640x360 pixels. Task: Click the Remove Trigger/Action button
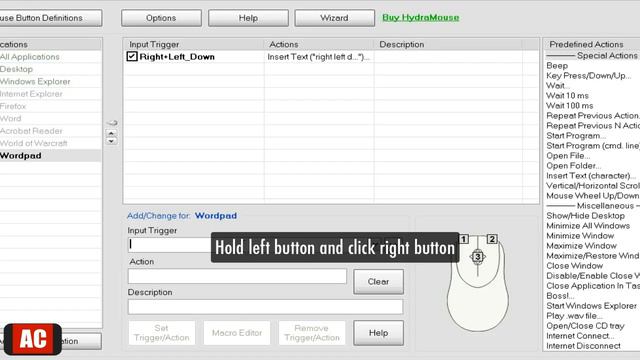tap(312, 333)
